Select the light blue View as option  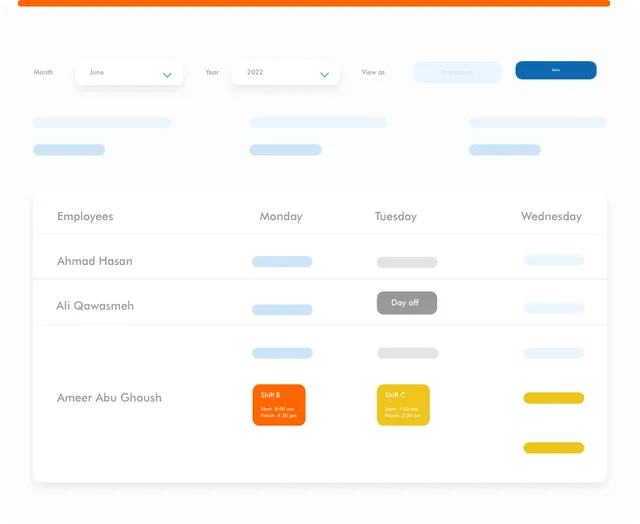coord(457,72)
